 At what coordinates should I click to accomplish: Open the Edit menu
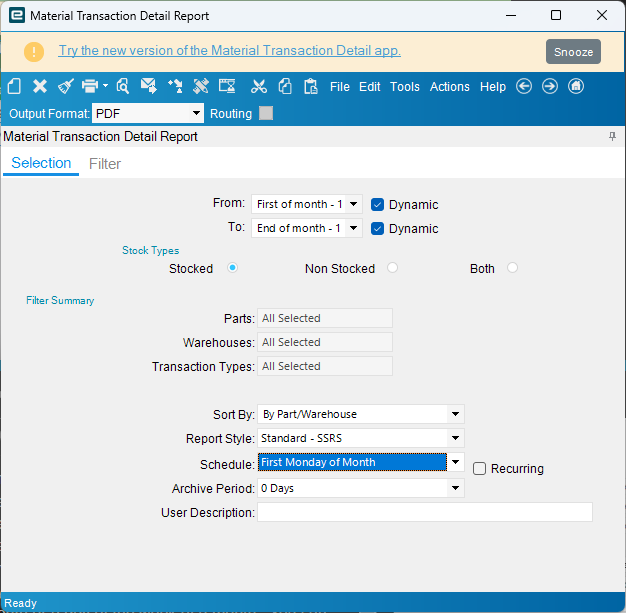pos(370,87)
